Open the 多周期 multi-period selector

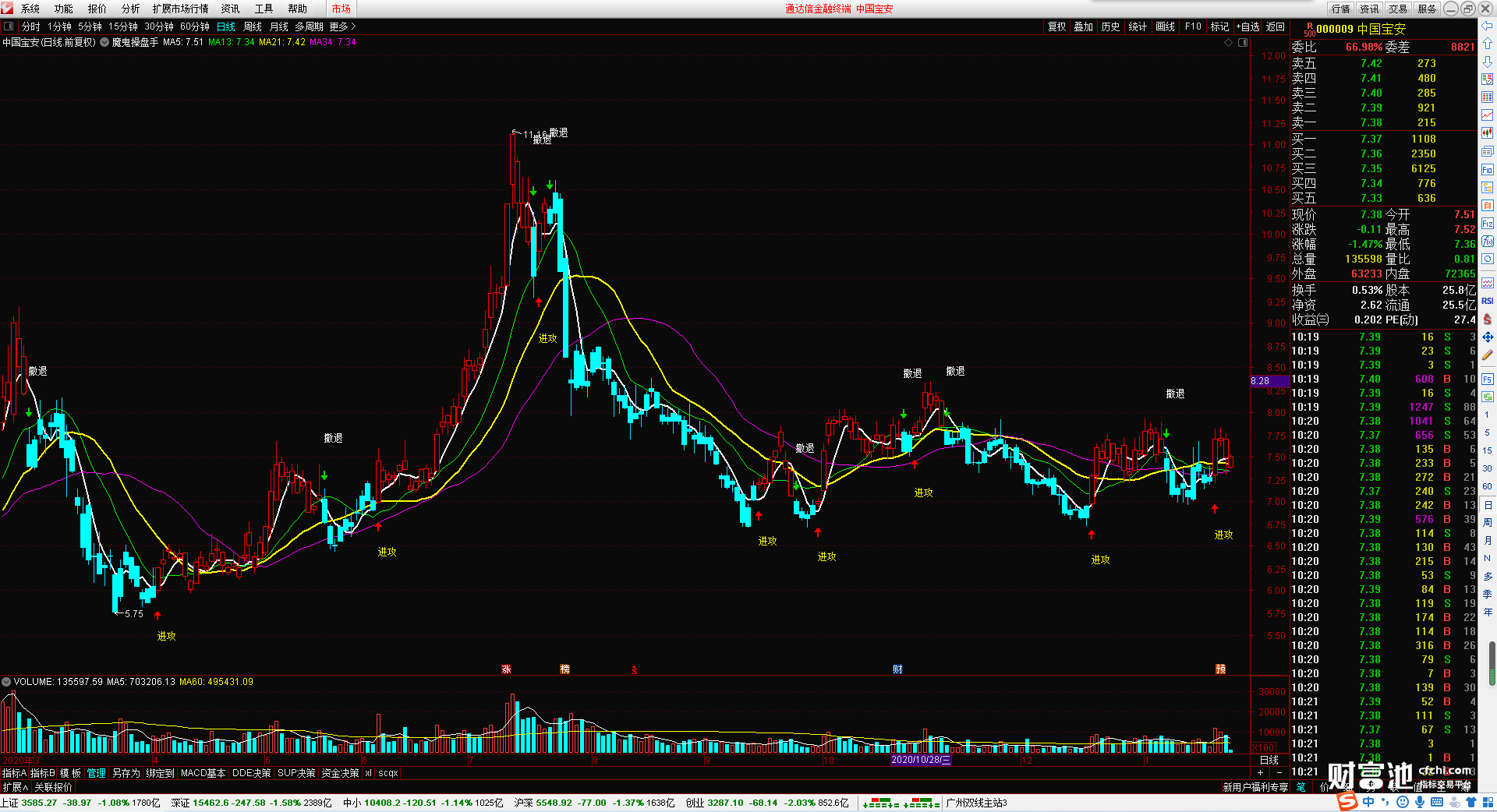(x=309, y=26)
